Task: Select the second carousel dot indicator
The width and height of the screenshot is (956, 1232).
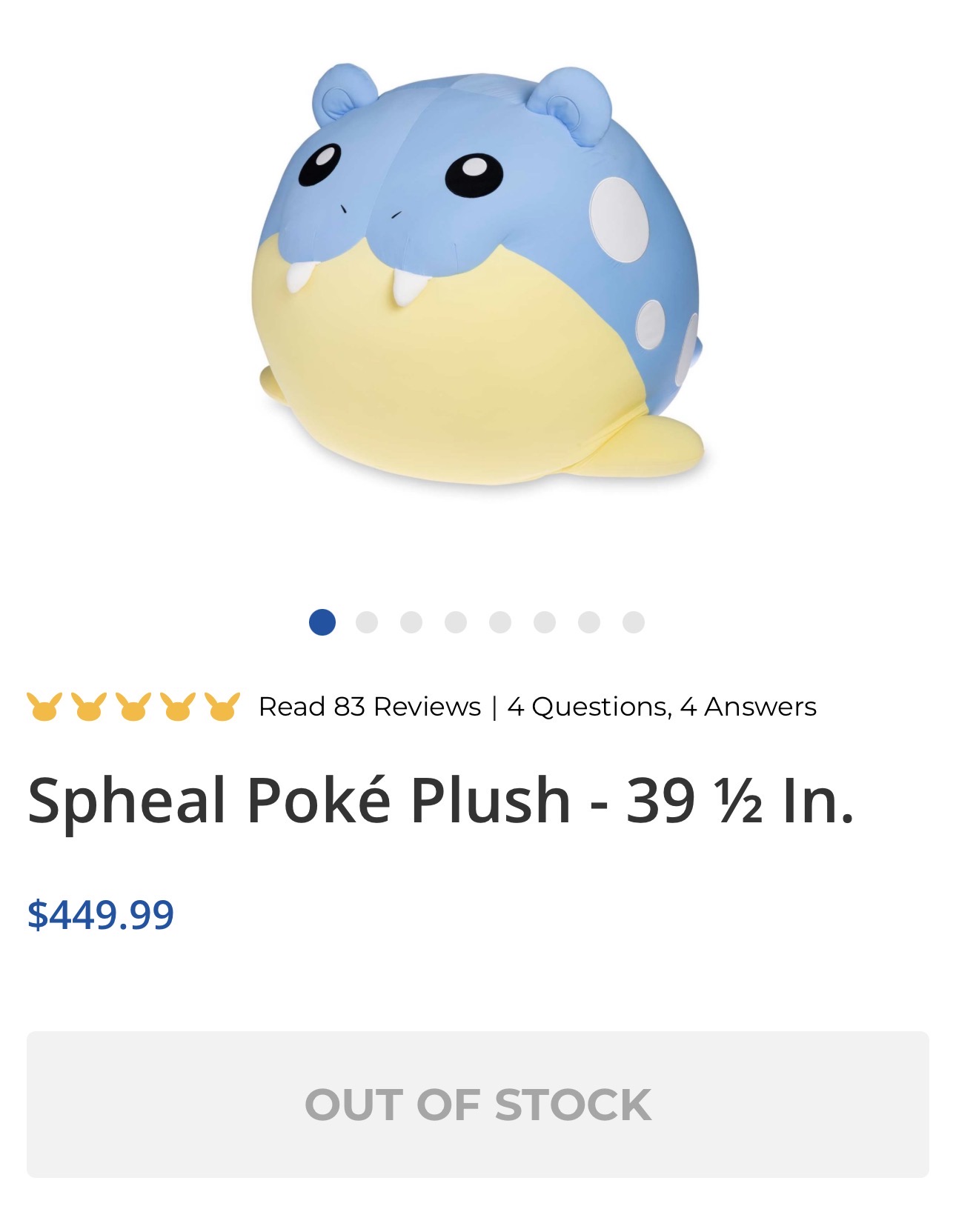Action: (x=367, y=622)
